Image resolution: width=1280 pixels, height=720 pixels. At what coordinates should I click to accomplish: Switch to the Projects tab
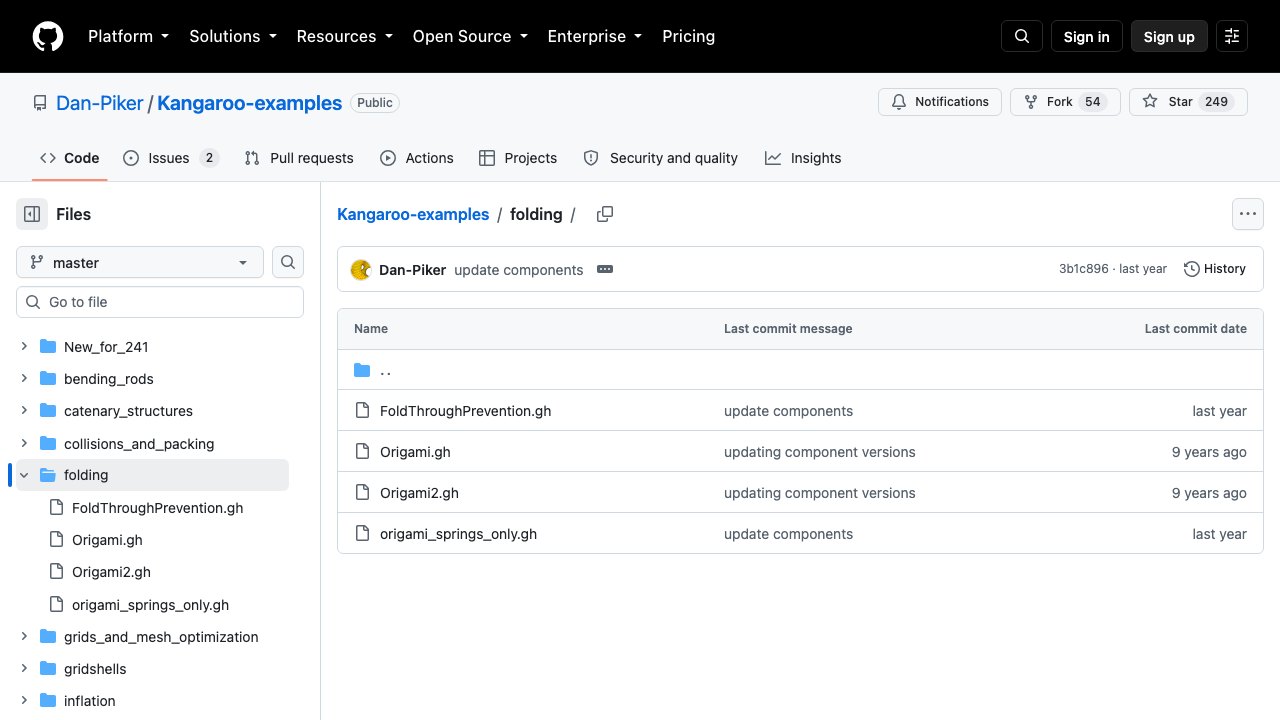pyautogui.click(x=518, y=158)
